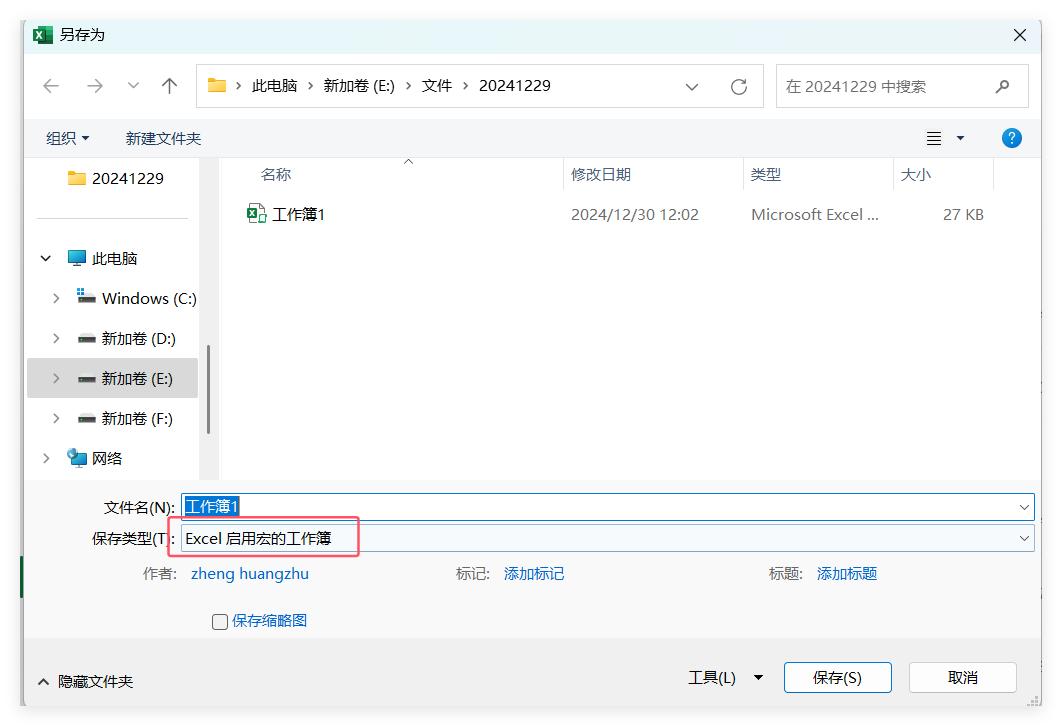Expand the Windows (C:) drive node
Screen dimensions: 1062x726
(56, 298)
